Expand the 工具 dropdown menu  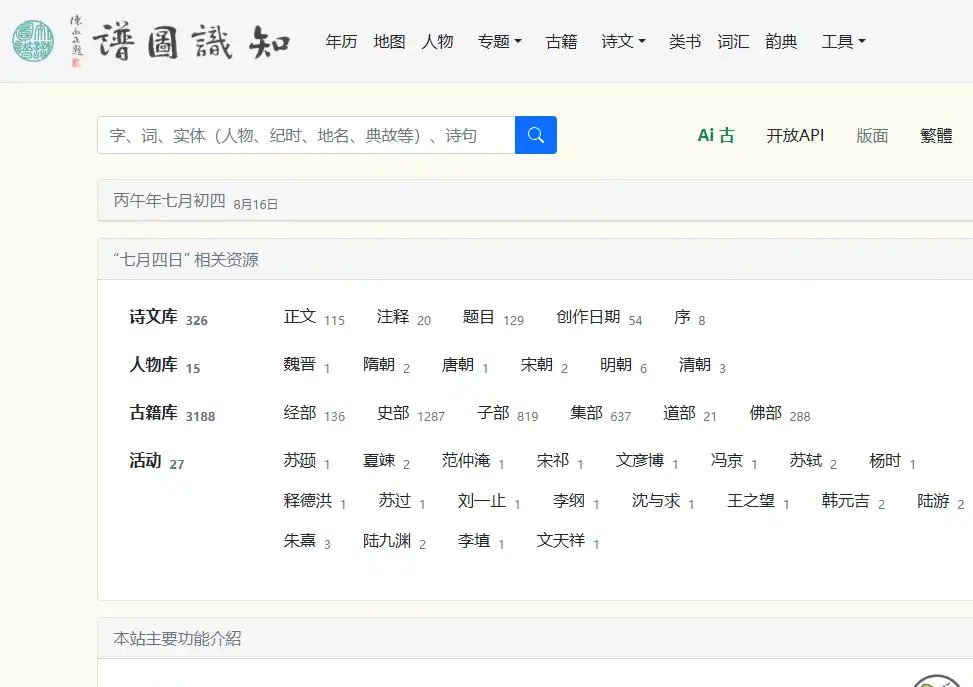tap(843, 42)
